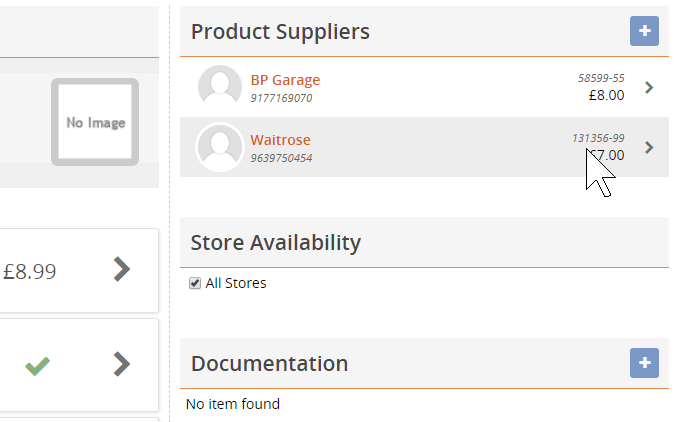The width and height of the screenshot is (678, 422).
Task: Click the BP Garage supplier avatar
Action: click(x=220, y=87)
